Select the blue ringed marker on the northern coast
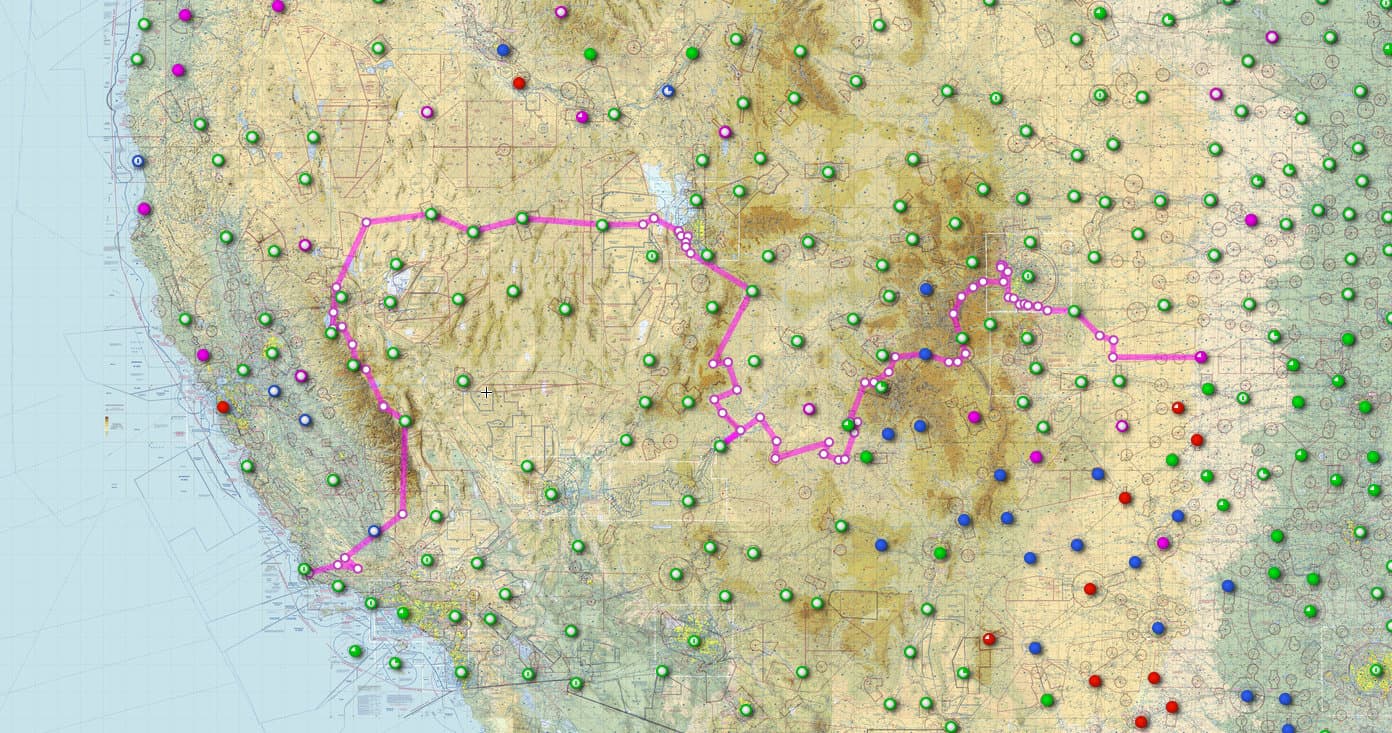1392x733 pixels. pyautogui.click(x=138, y=161)
